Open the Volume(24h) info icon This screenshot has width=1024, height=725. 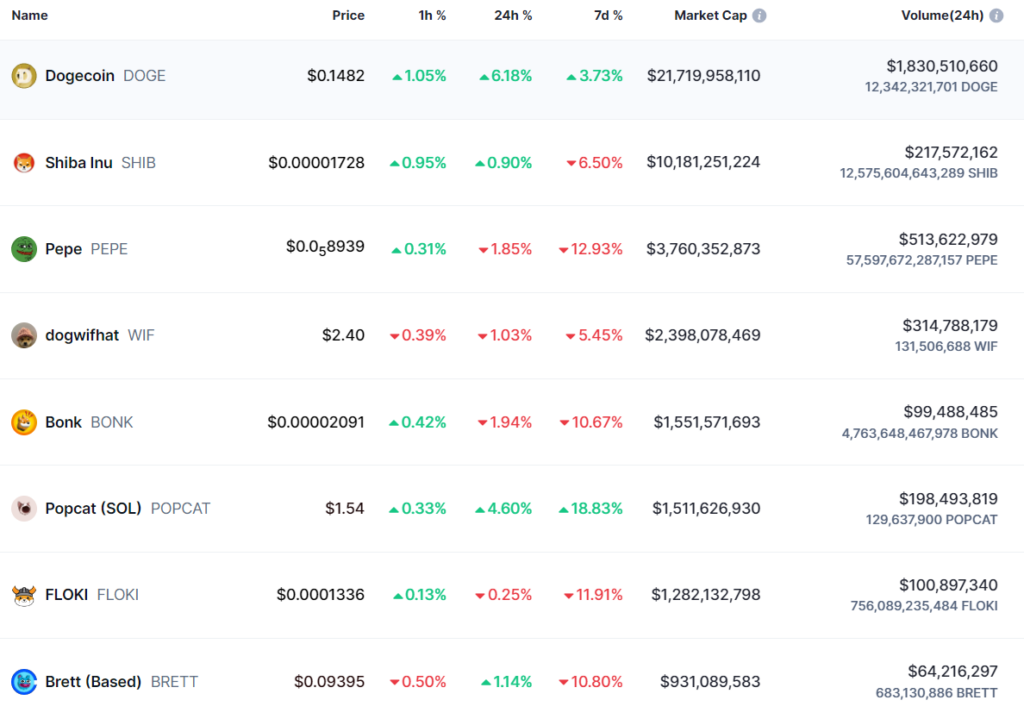[996, 16]
